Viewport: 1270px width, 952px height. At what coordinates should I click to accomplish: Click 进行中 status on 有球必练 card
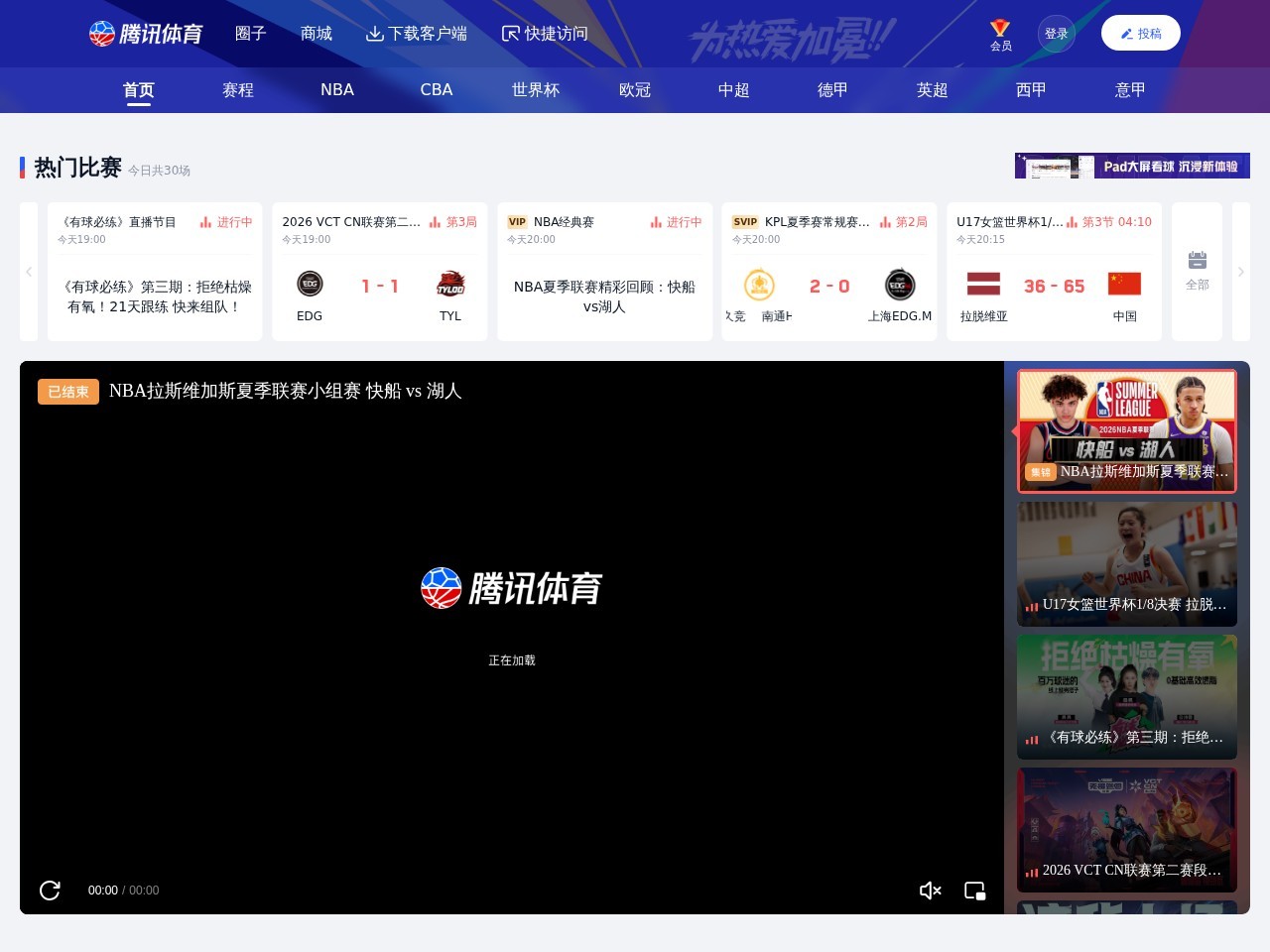pos(226,222)
